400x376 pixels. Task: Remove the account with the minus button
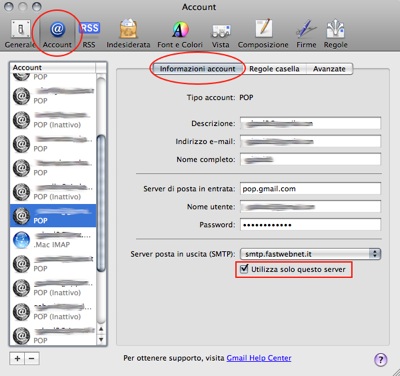(x=32, y=359)
